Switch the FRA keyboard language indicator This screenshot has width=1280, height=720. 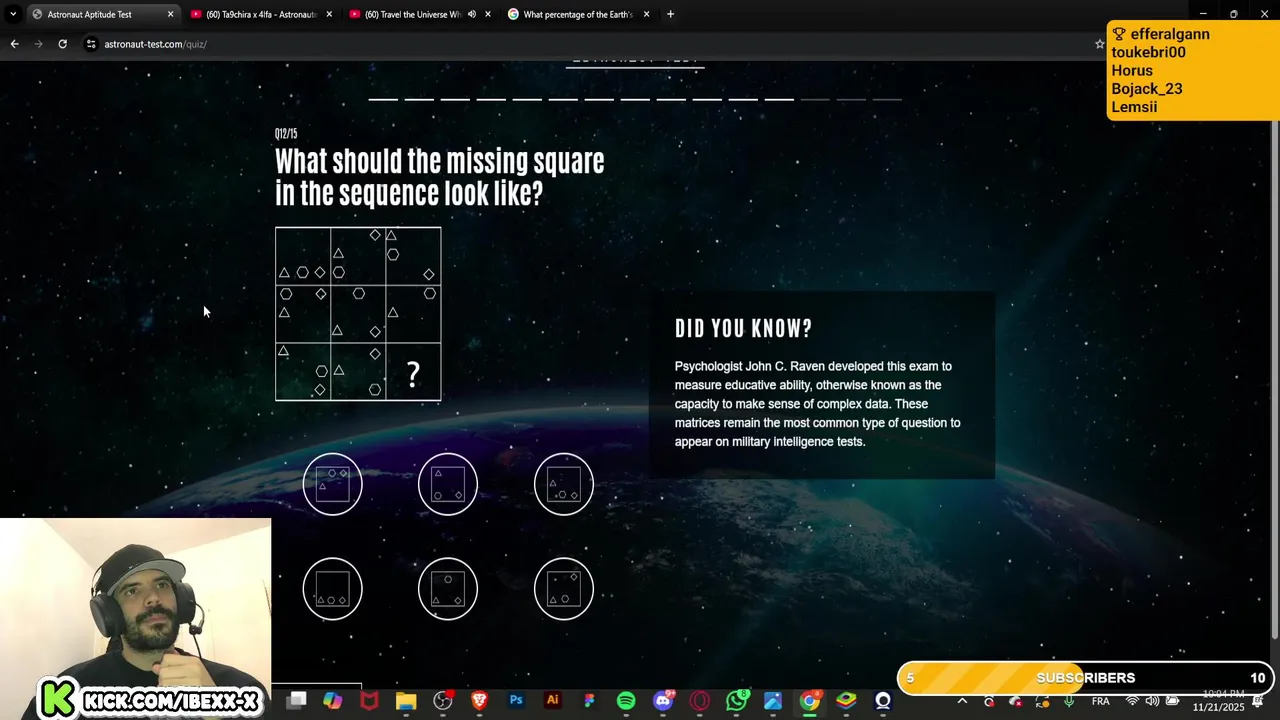[x=1100, y=701]
